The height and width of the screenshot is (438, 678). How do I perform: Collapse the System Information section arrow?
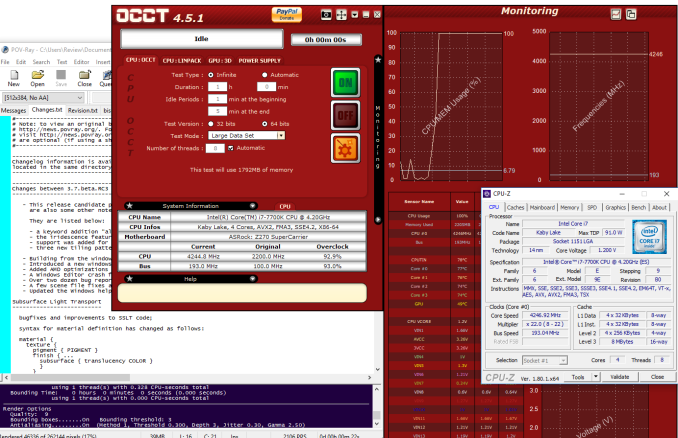click(253, 206)
